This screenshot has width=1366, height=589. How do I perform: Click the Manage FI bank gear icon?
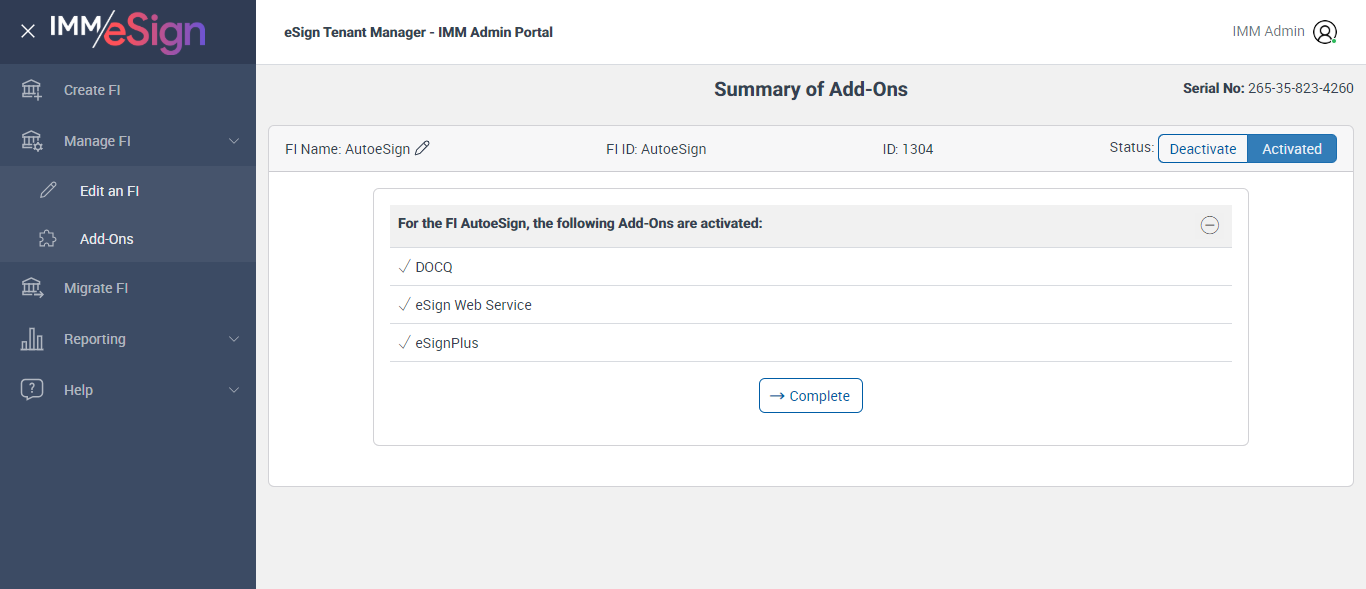click(32, 141)
